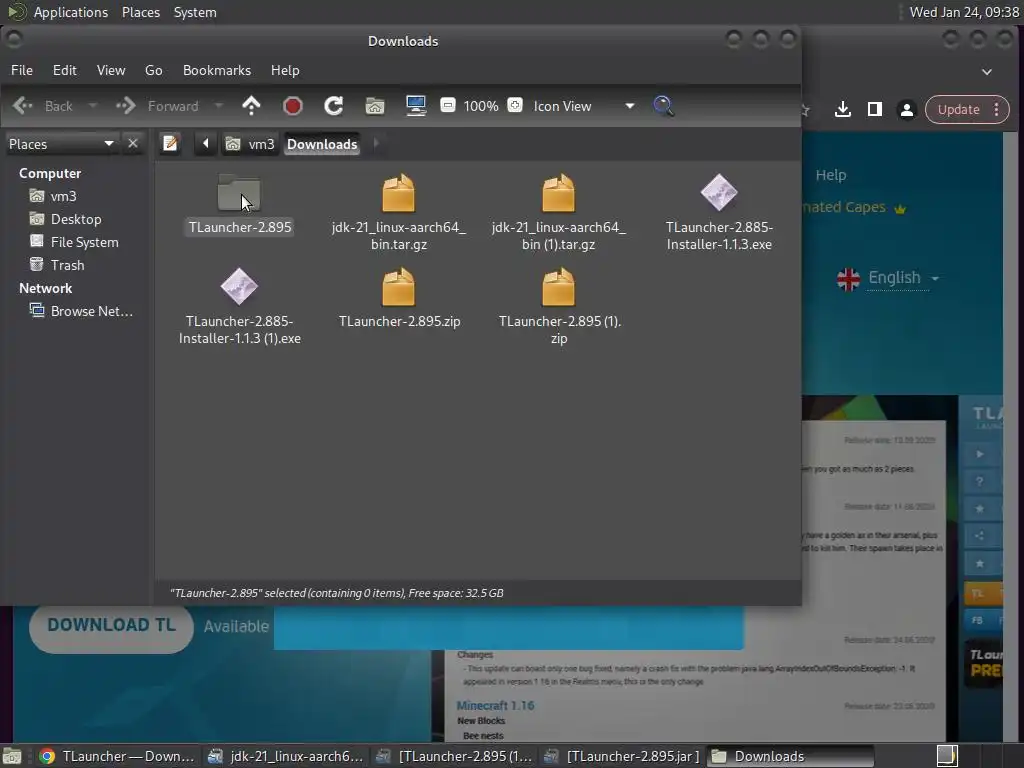1024x768 pixels.
Task: Select TLauncher-2.885-Installer-1.1.3.exe file
Action: [719, 212]
